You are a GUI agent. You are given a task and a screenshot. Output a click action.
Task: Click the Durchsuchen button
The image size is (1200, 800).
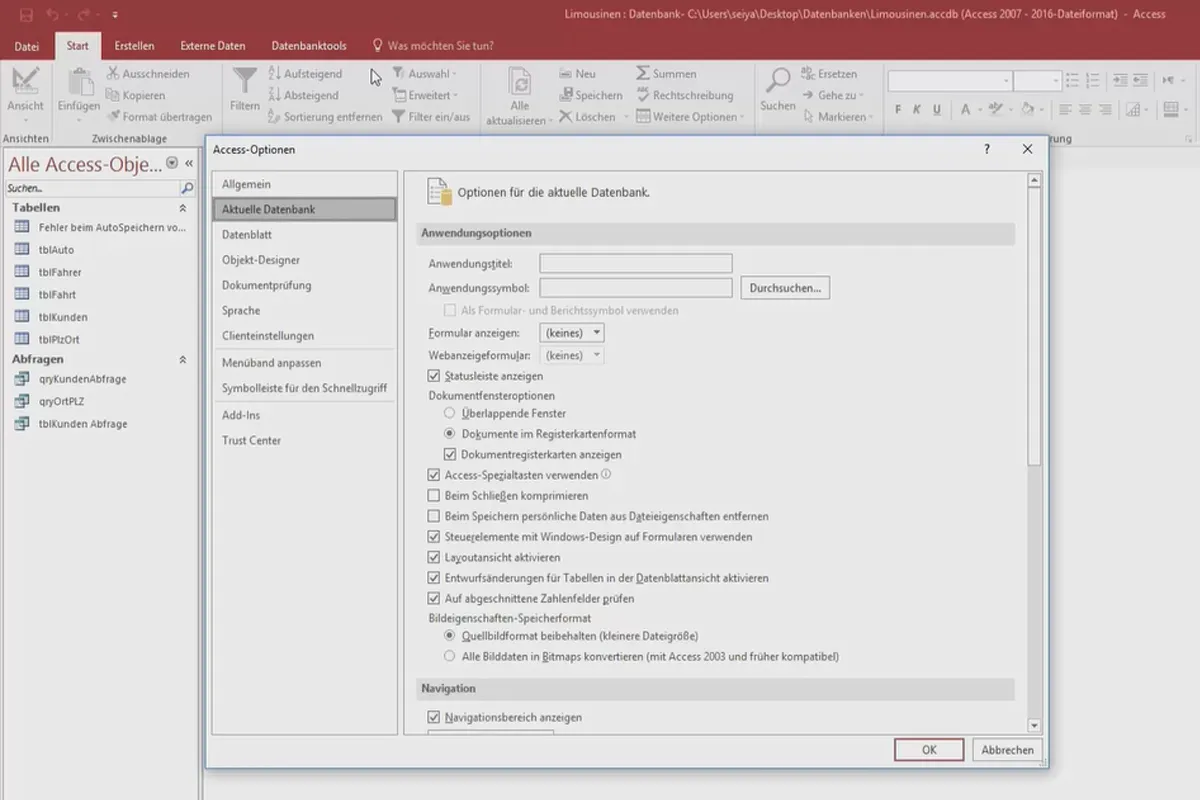[785, 288]
